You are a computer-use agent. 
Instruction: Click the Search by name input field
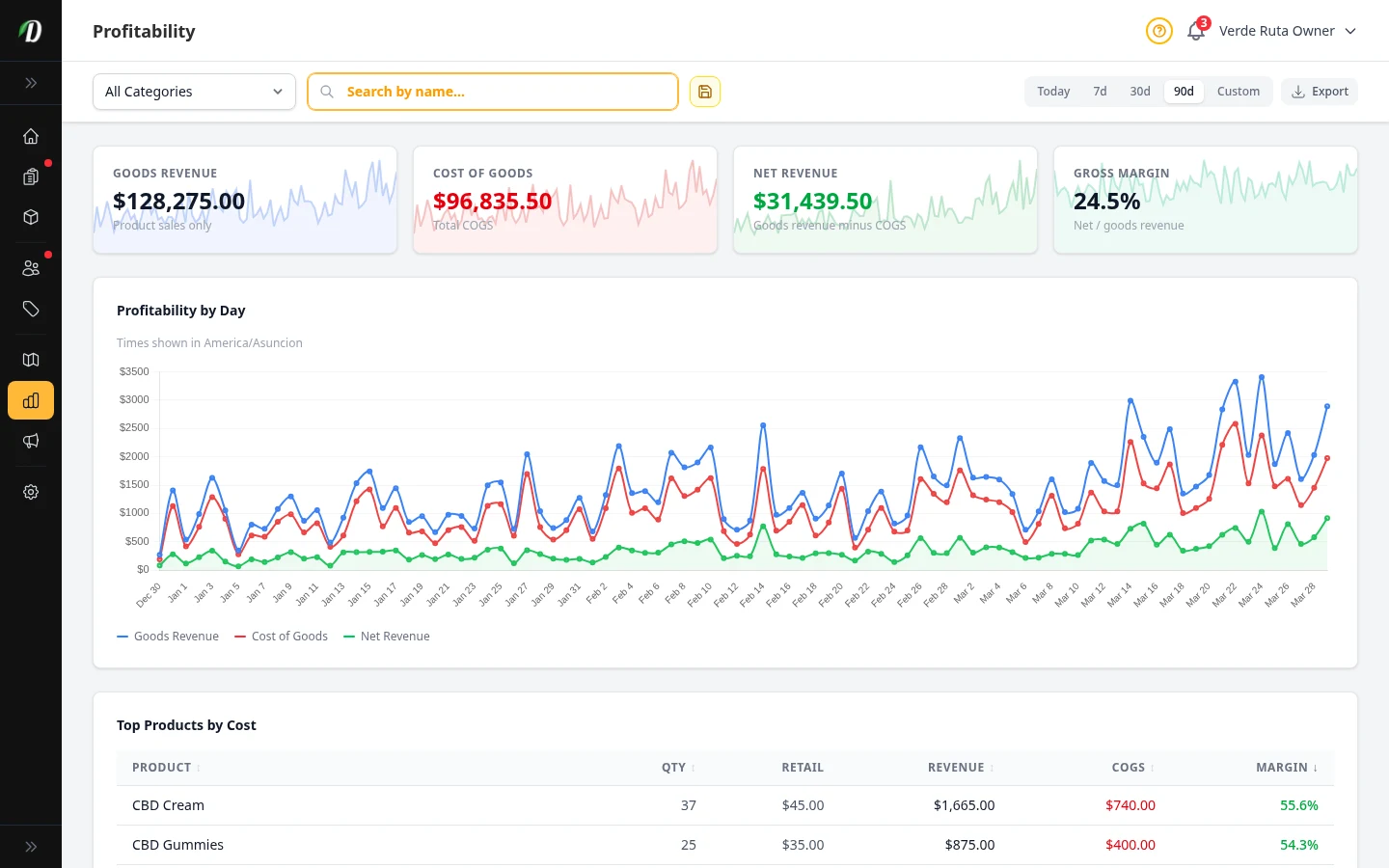pos(492,91)
